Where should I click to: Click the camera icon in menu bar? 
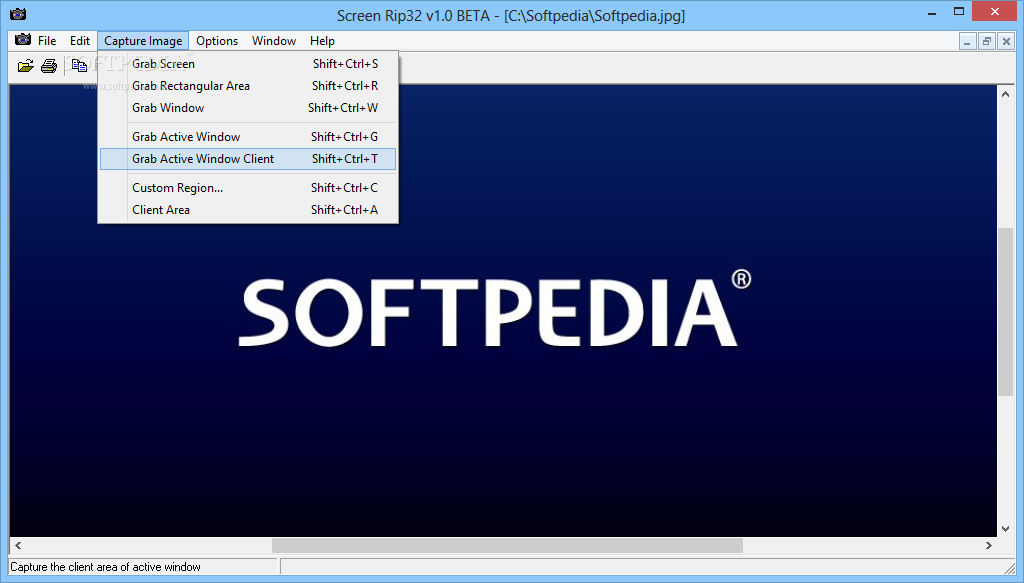(23, 40)
